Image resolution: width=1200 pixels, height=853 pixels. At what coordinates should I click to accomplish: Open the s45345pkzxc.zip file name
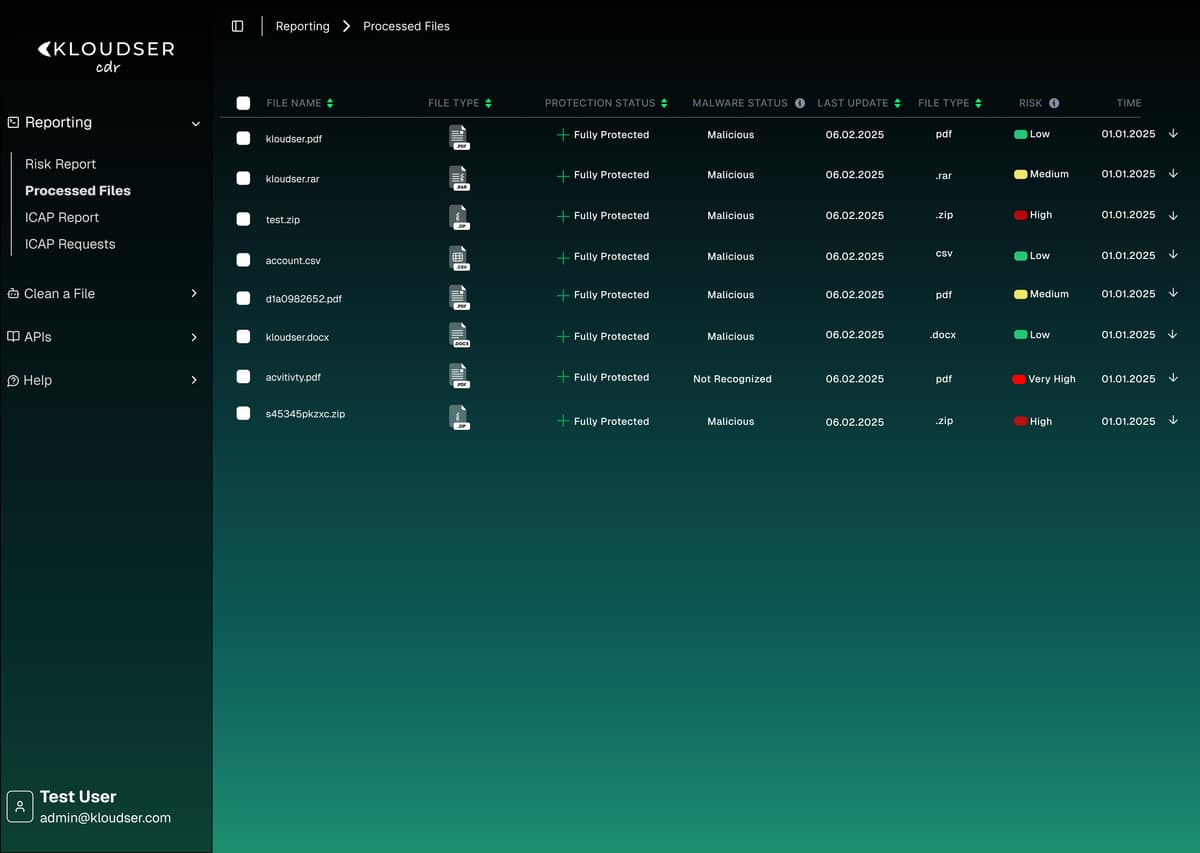pyautogui.click(x=305, y=414)
